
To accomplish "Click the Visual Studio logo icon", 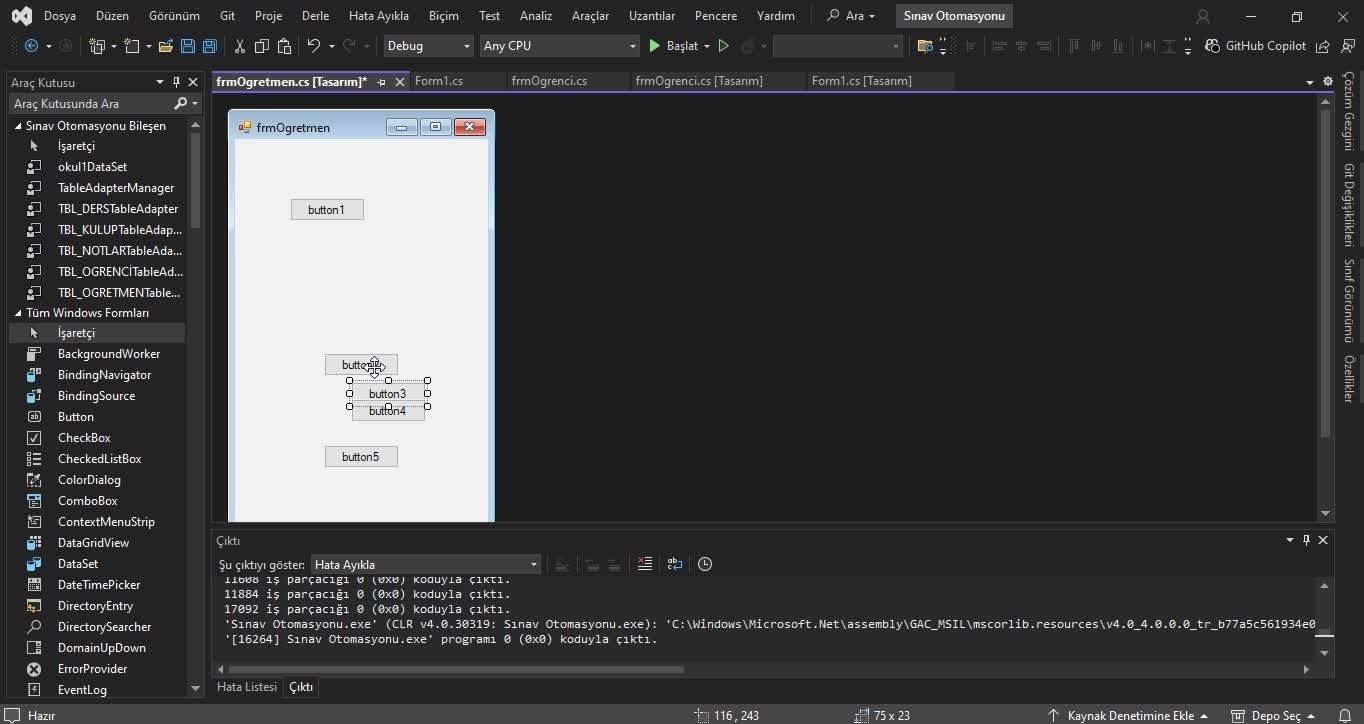I will [x=21, y=16].
